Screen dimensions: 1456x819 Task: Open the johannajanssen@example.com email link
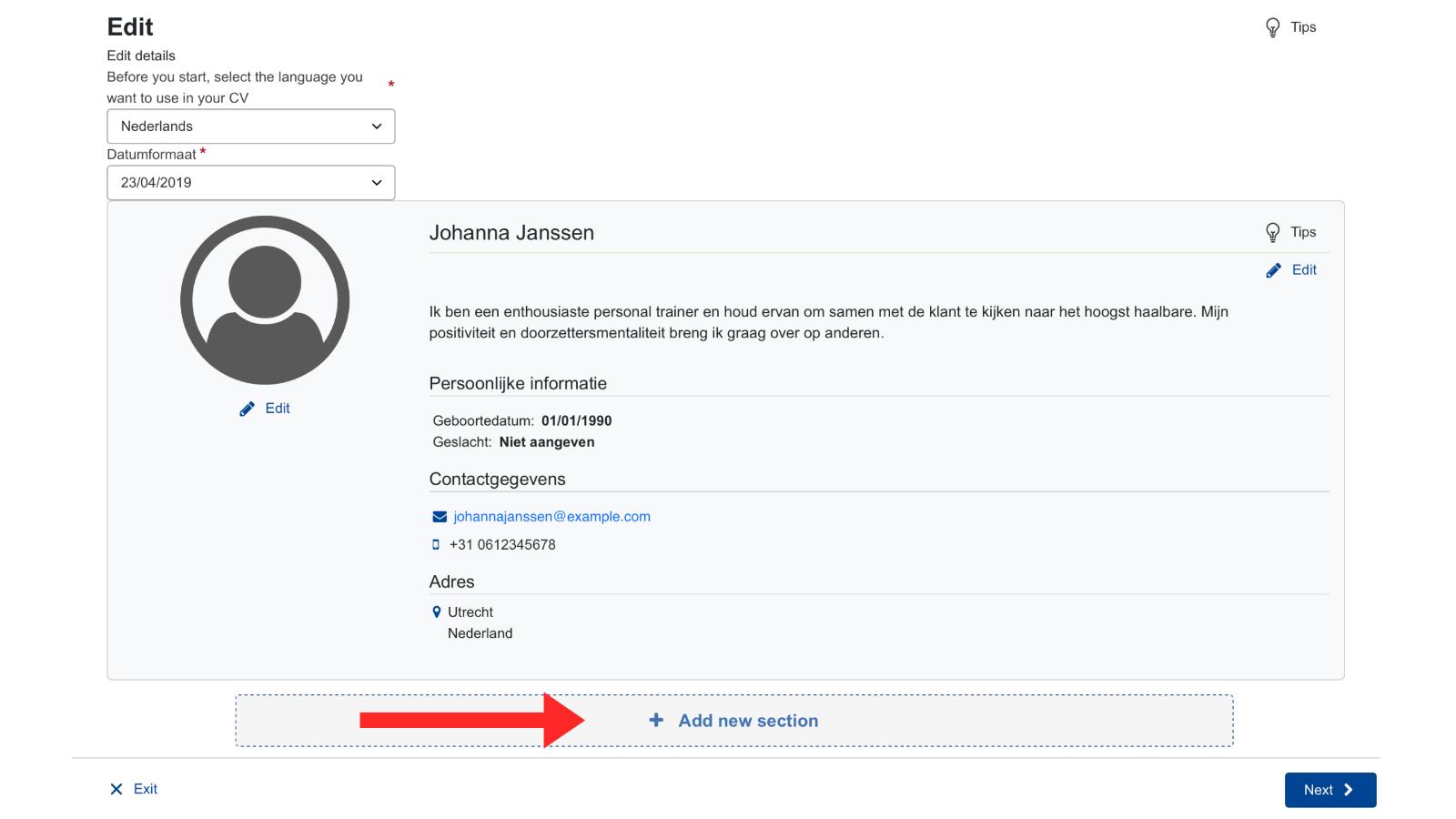551,517
